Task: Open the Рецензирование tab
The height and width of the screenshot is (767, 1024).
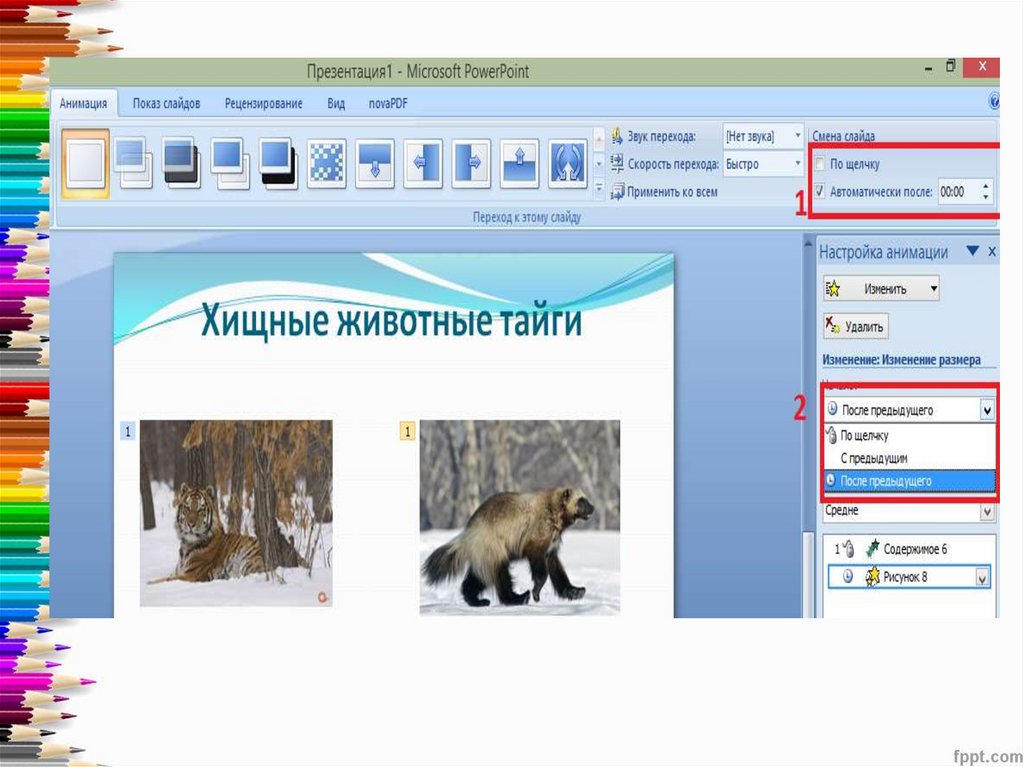Action: coord(263,103)
